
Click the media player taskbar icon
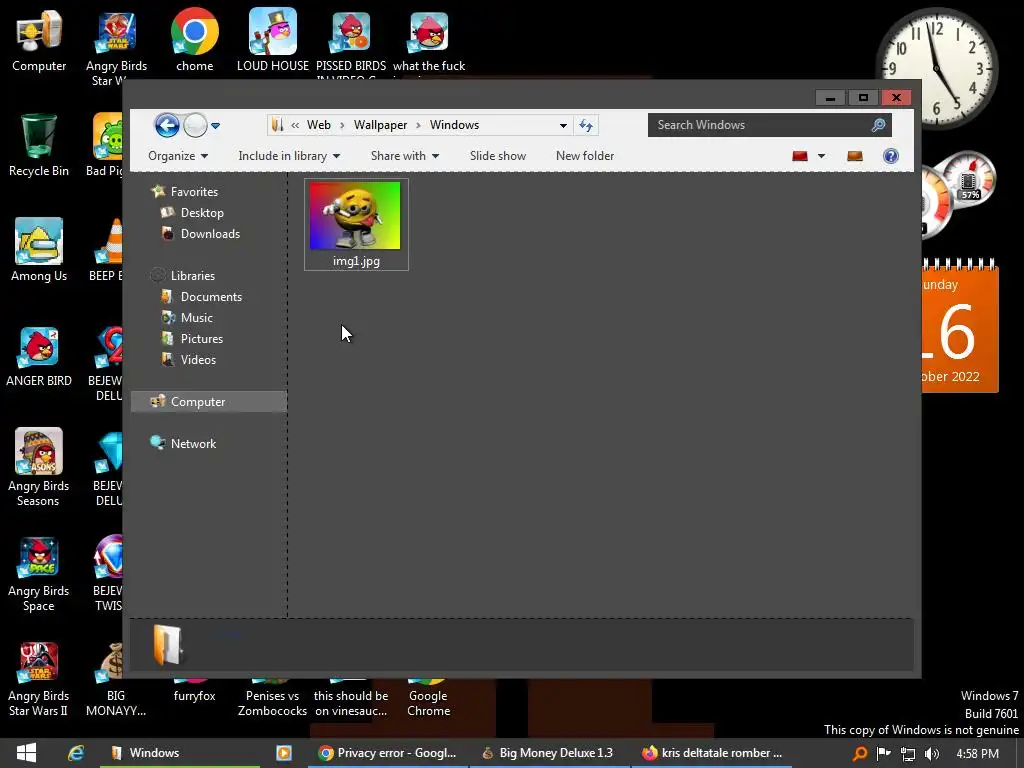point(283,753)
